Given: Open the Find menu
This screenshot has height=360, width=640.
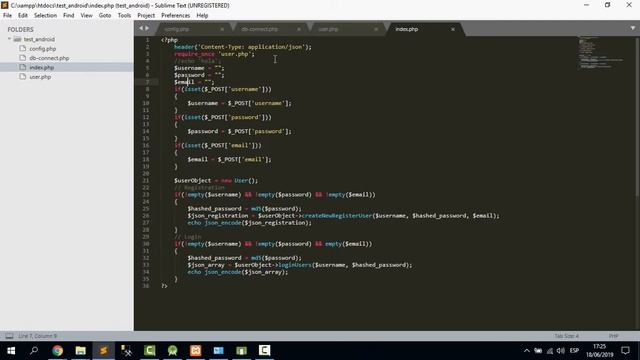Looking at the screenshot, I should 69,16.
